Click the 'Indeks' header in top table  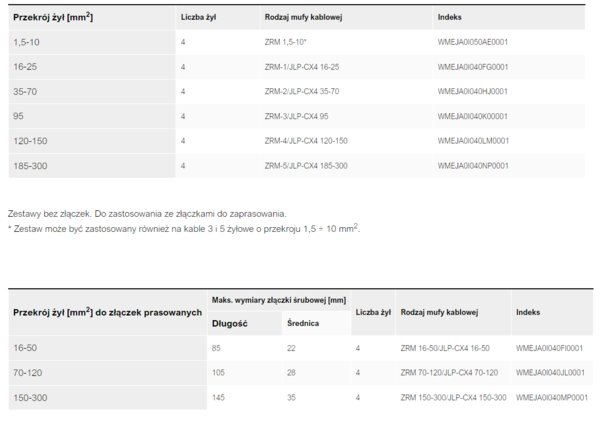tap(449, 17)
